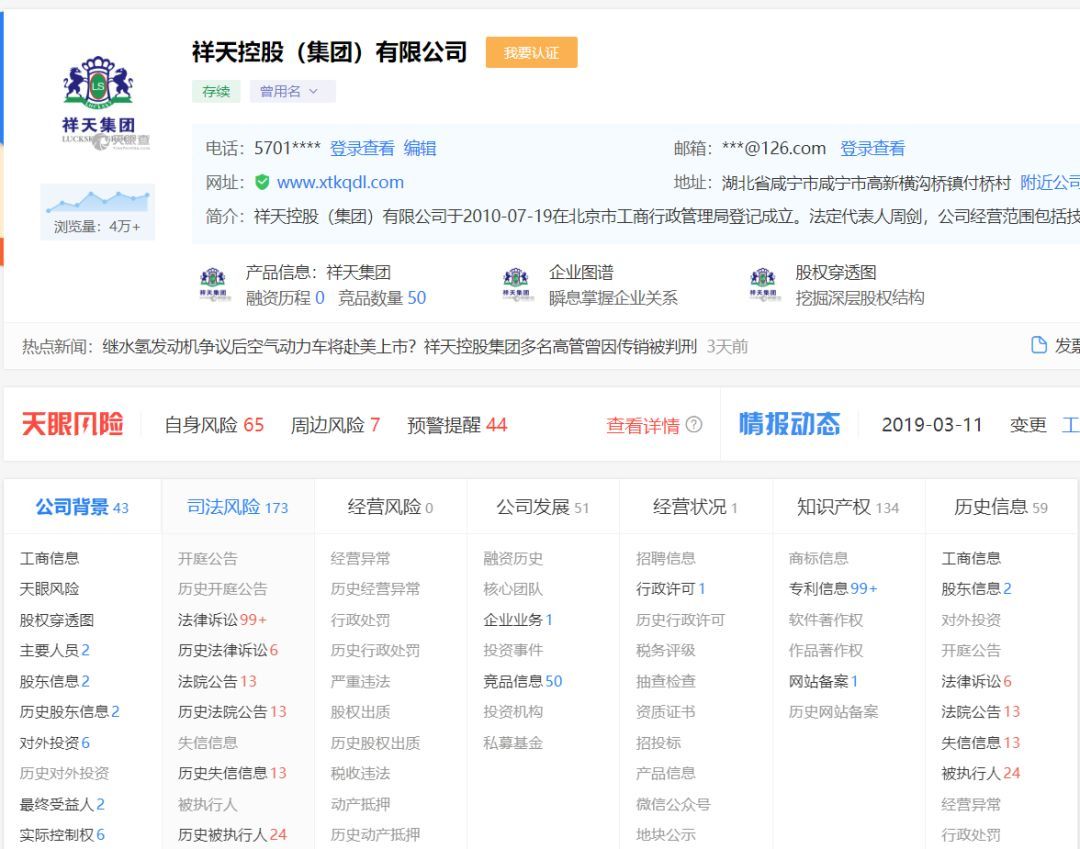Open 对外投资 6 under 公司背景

(x=54, y=743)
